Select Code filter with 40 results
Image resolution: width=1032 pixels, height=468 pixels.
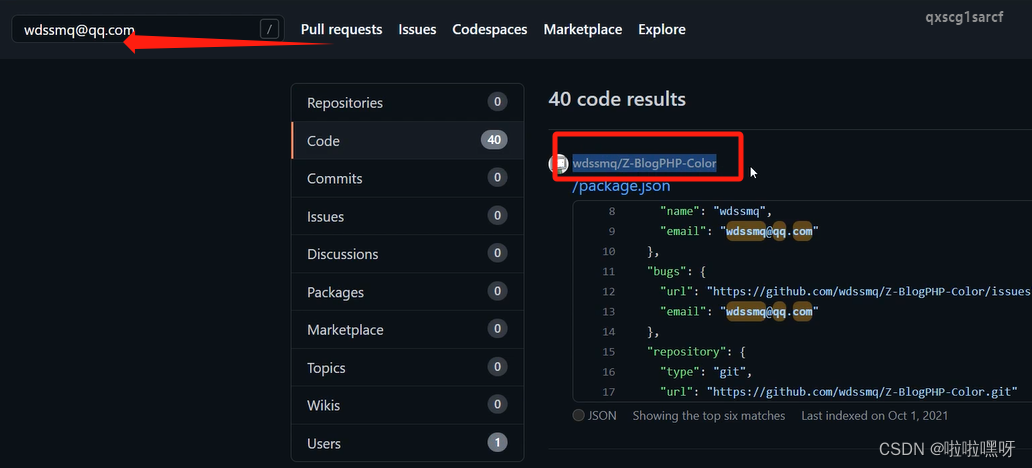click(x=407, y=141)
